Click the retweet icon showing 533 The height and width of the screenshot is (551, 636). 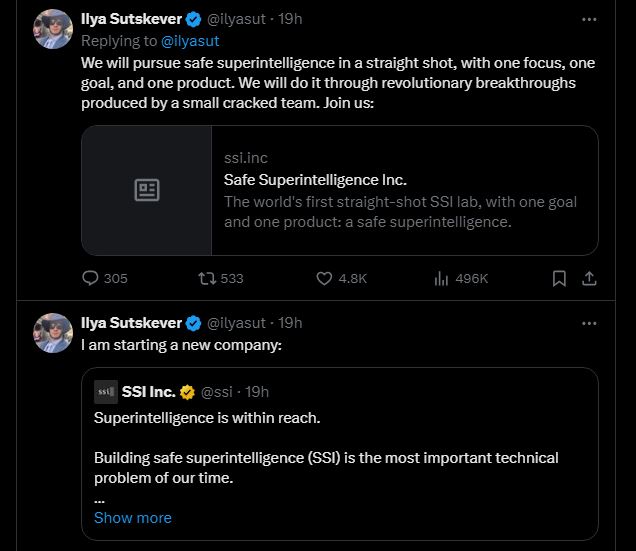[x=208, y=278]
